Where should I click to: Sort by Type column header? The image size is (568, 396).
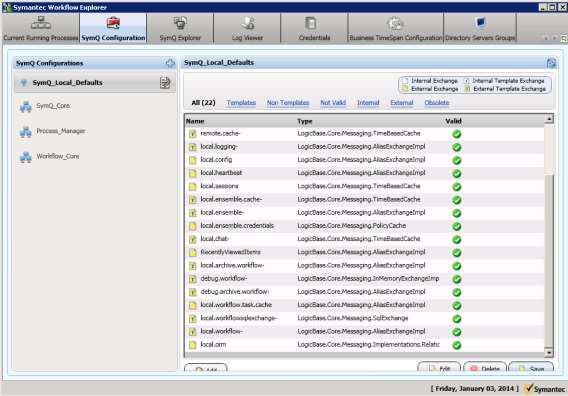tap(305, 121)
